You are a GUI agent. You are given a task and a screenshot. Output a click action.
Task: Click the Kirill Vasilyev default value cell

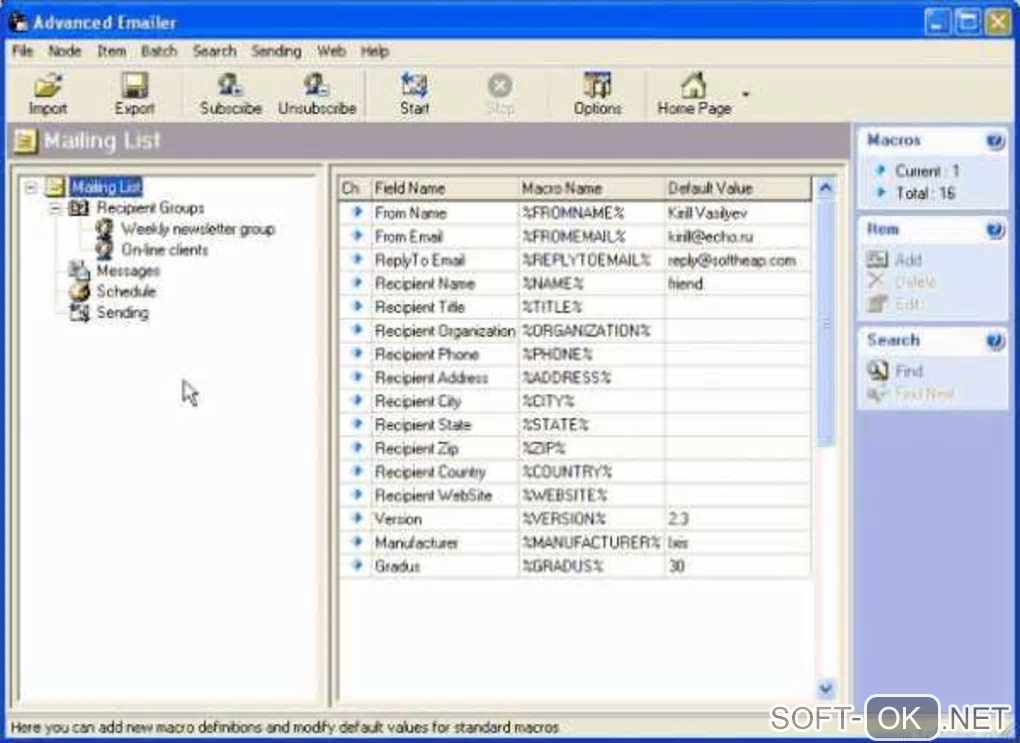[x=738, y=213]
